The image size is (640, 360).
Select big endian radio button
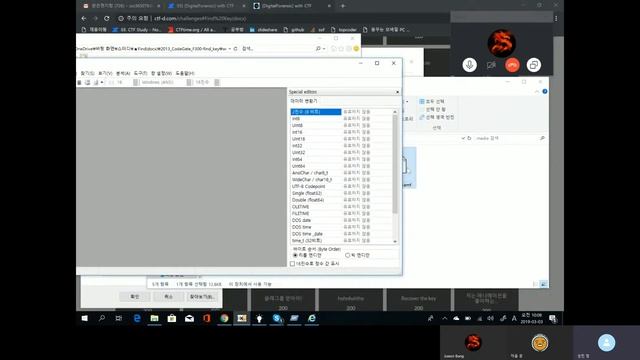coord(347,255)
